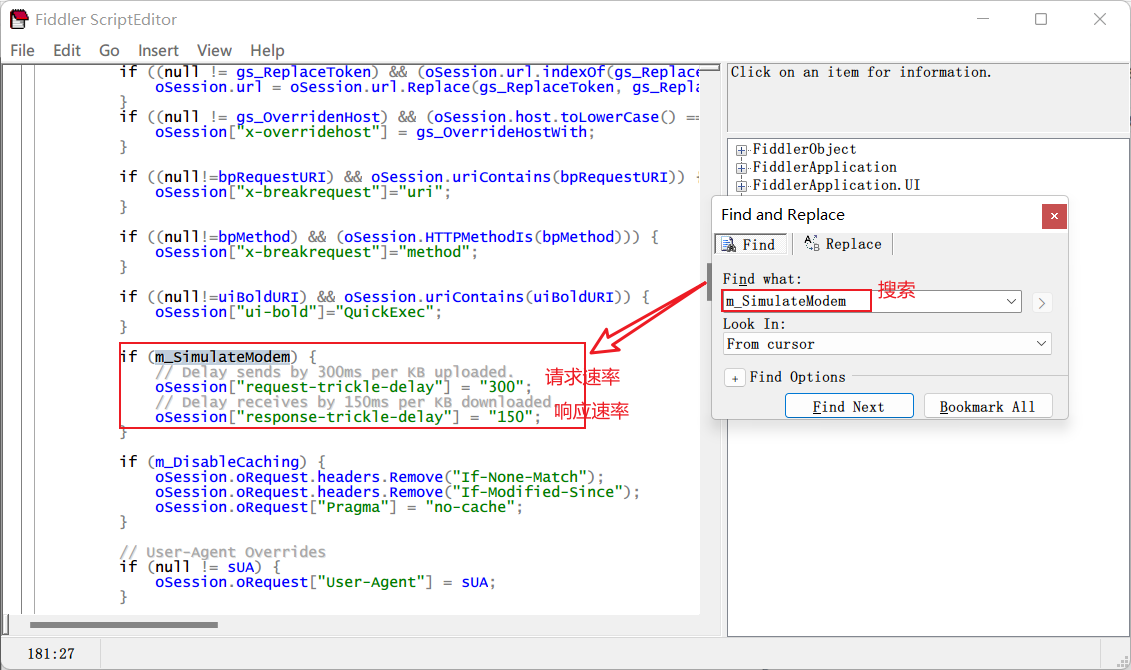Open the Find what history dropdown

(1010, 301)
